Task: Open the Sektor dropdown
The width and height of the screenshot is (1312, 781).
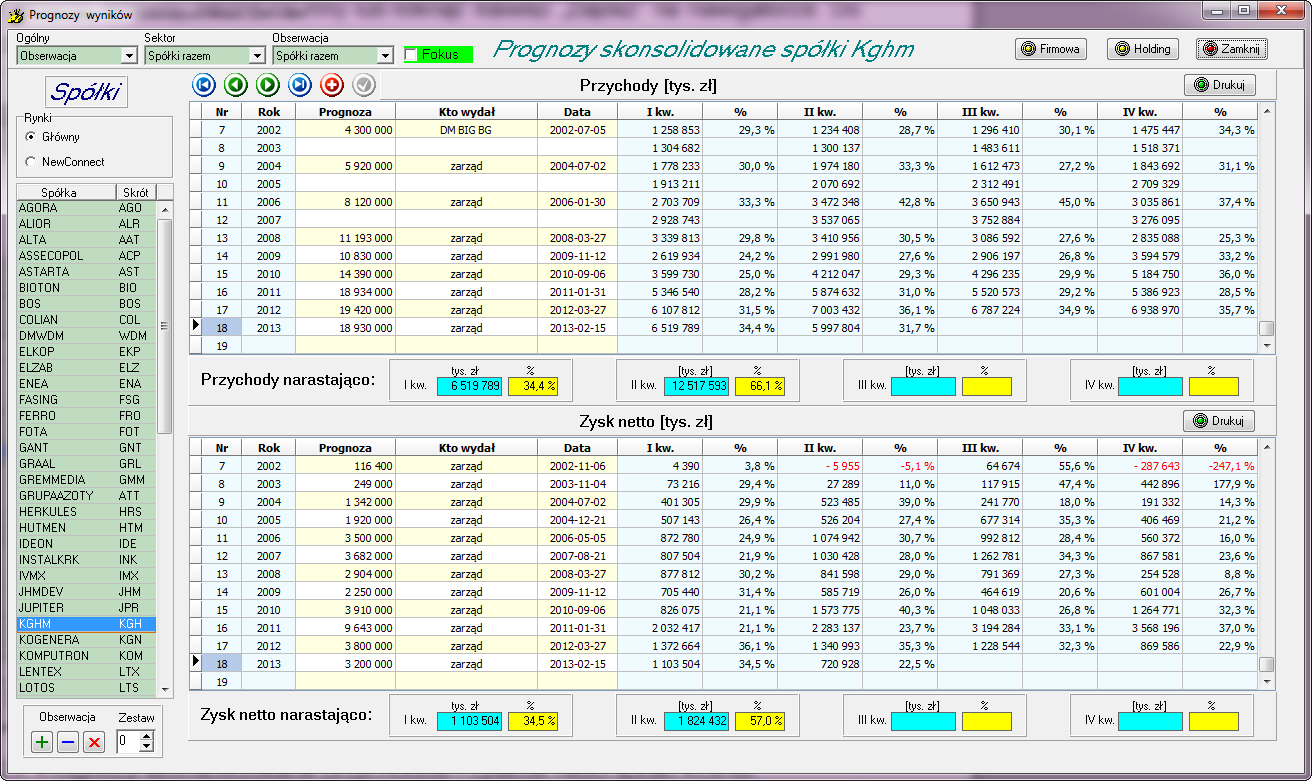Action: point(256,56)
